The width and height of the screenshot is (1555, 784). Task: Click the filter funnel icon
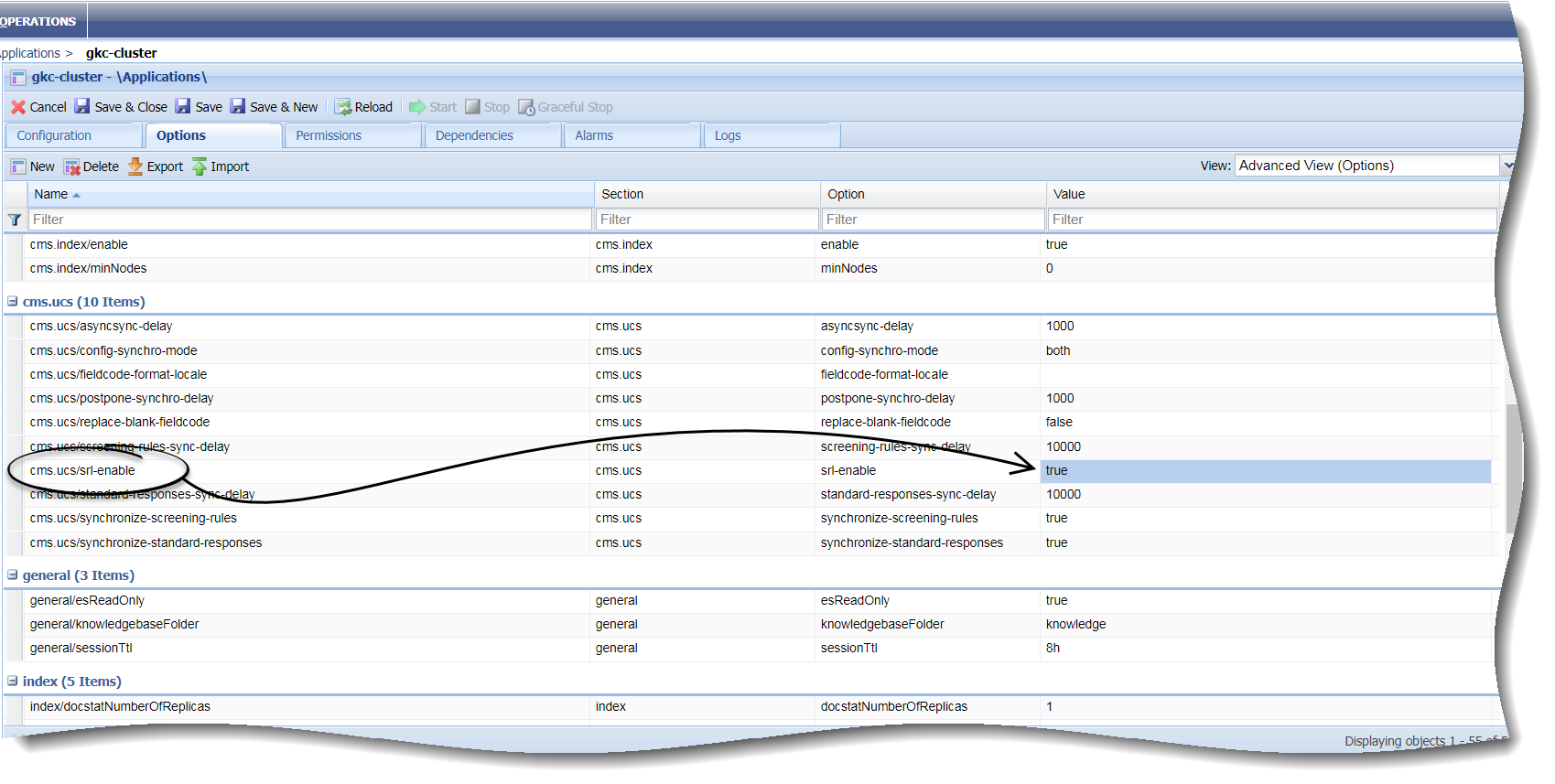pyautogui.click(x=15, y=220)
